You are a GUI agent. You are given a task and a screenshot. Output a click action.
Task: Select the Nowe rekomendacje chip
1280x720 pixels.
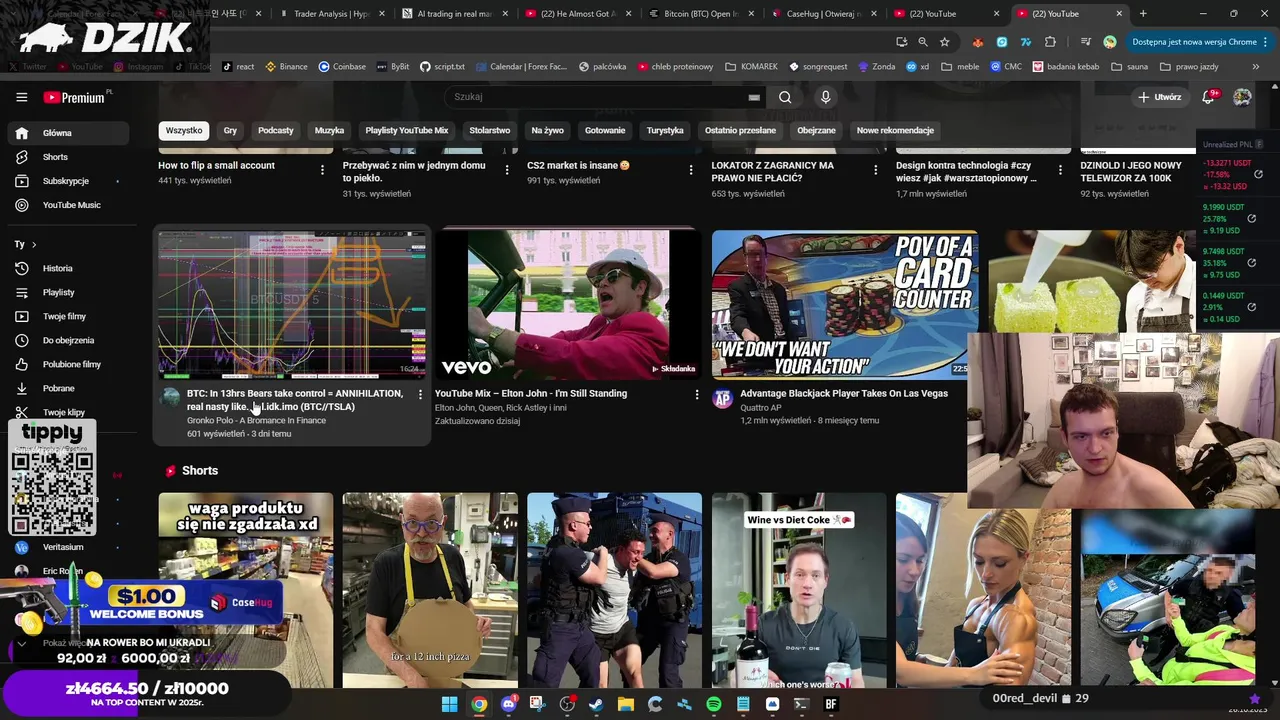point(895,130)
